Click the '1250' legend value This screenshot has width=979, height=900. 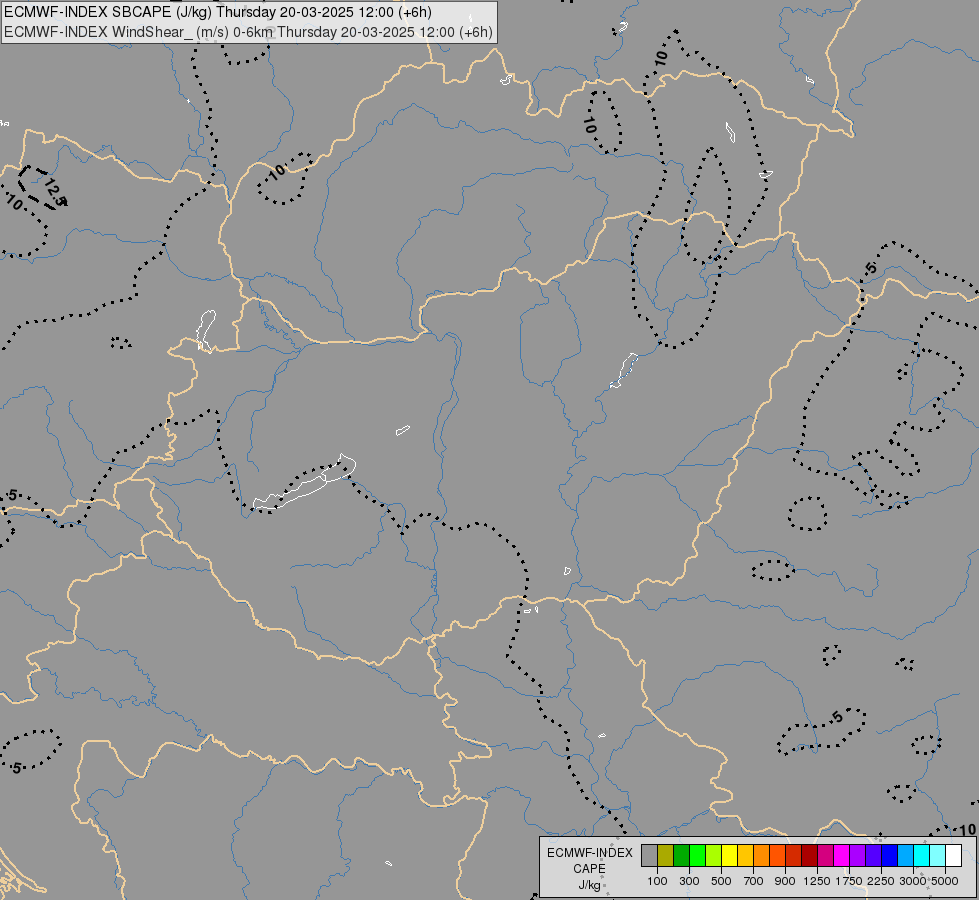(817, 881)
